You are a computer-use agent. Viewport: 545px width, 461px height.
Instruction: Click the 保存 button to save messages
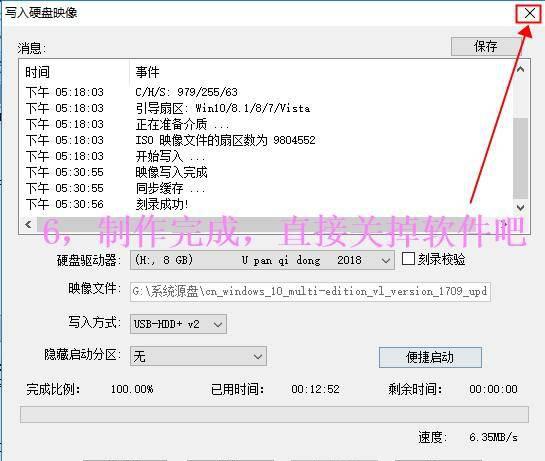[486, 46]
